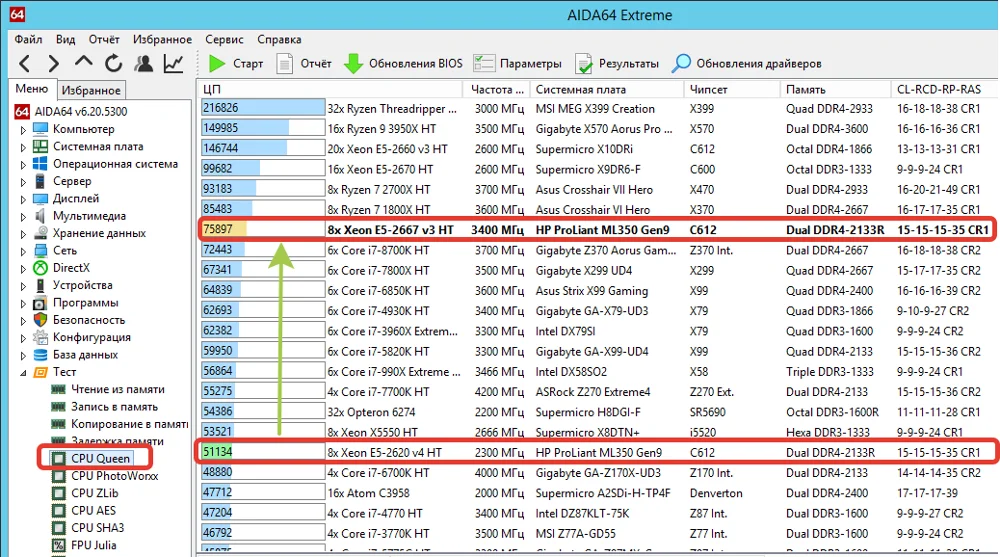Go back with the left arrow toolbar icon
This screenshot has width=1000, height=557.
point(24,63)
